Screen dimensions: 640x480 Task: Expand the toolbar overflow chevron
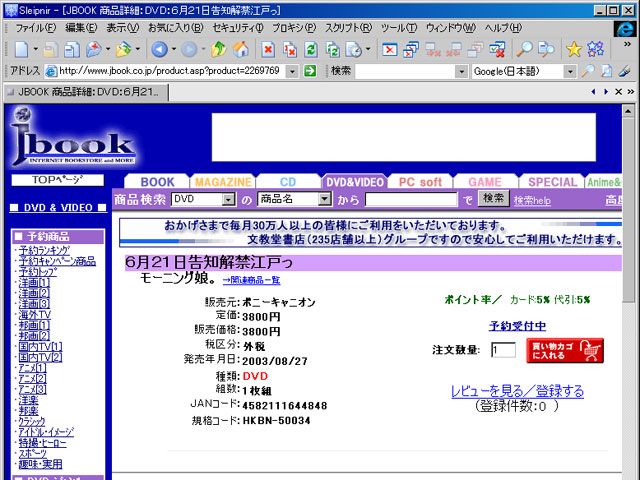point(628,44)
